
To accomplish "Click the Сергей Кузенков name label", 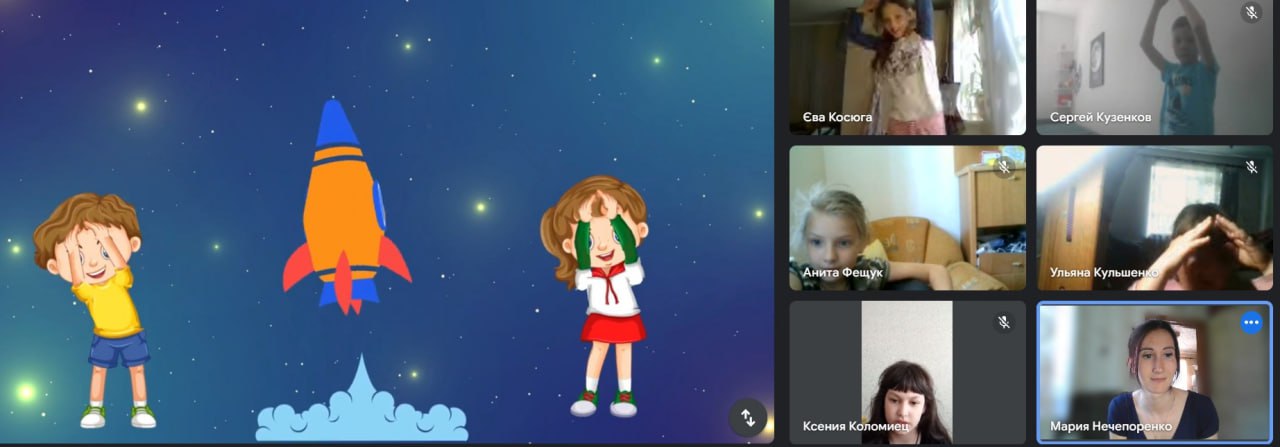I will tap(1100, 117).
